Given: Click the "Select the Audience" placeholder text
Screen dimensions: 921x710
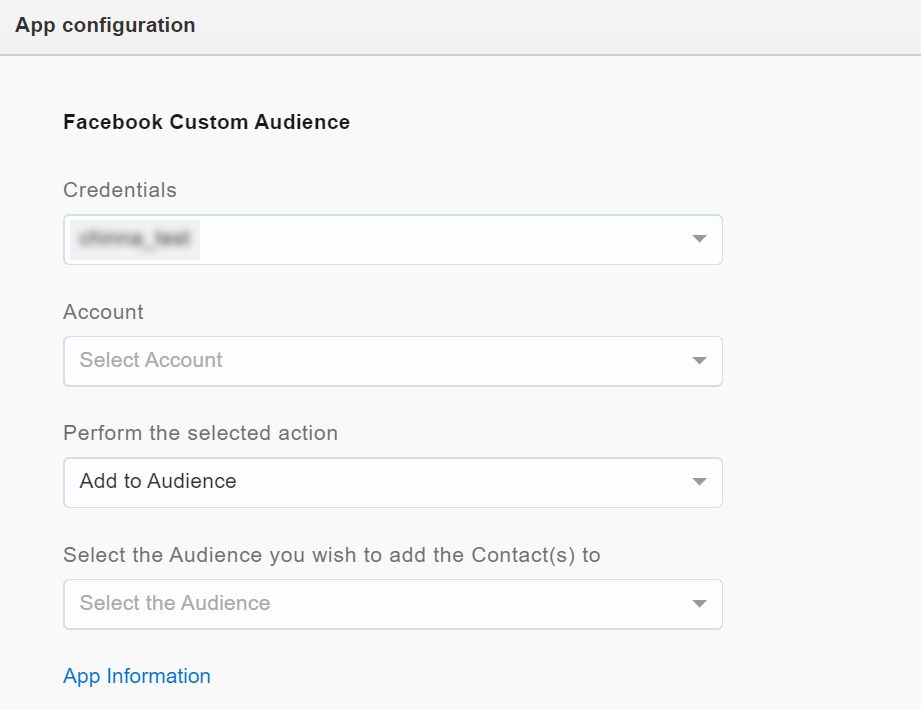Looking at the screenshot, I should click(x=175, y=603).
